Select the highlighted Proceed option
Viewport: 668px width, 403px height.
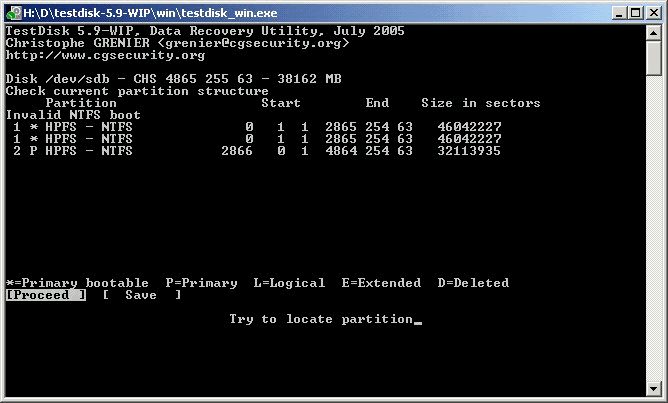46,295
